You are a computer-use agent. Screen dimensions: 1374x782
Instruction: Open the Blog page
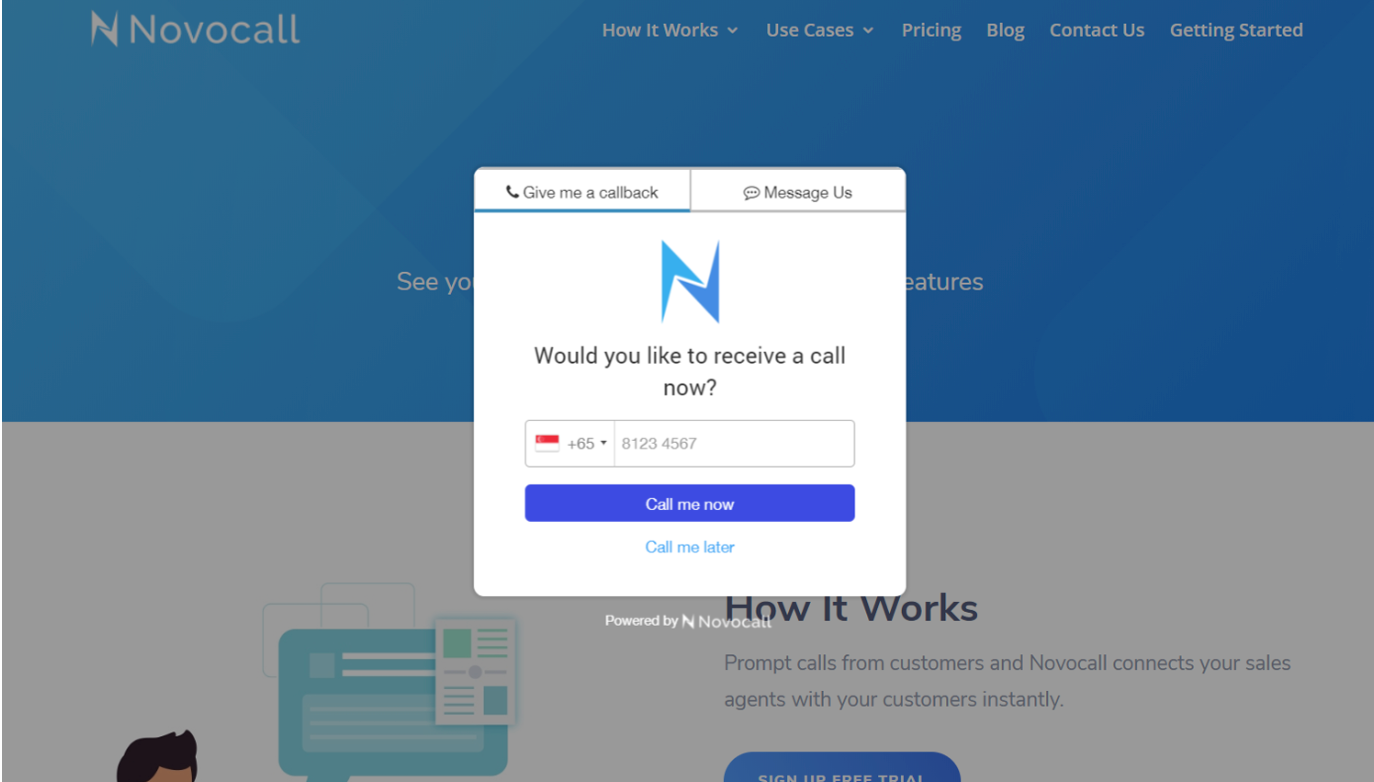1005,30
